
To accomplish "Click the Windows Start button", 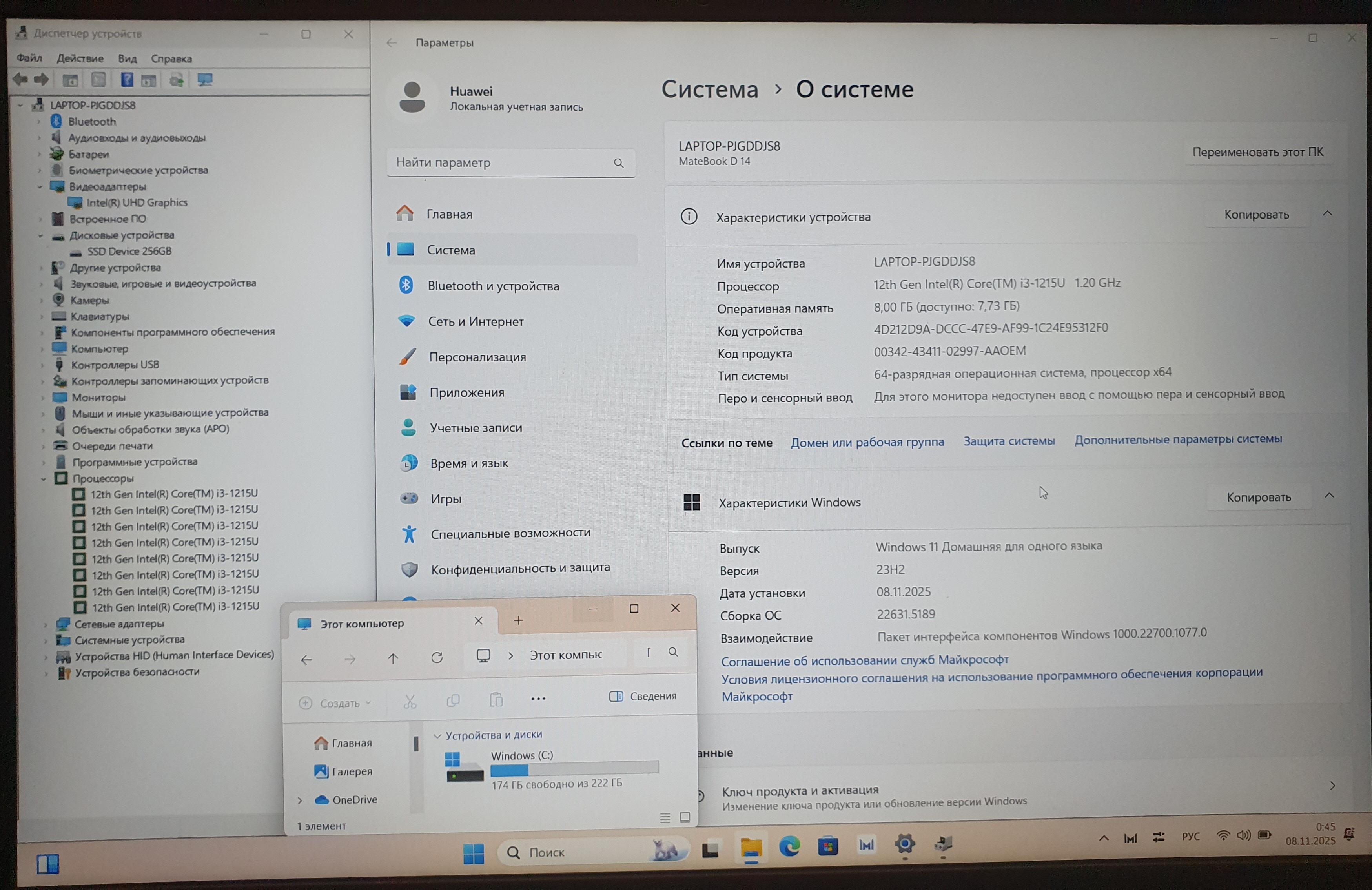I will (474, 853).
